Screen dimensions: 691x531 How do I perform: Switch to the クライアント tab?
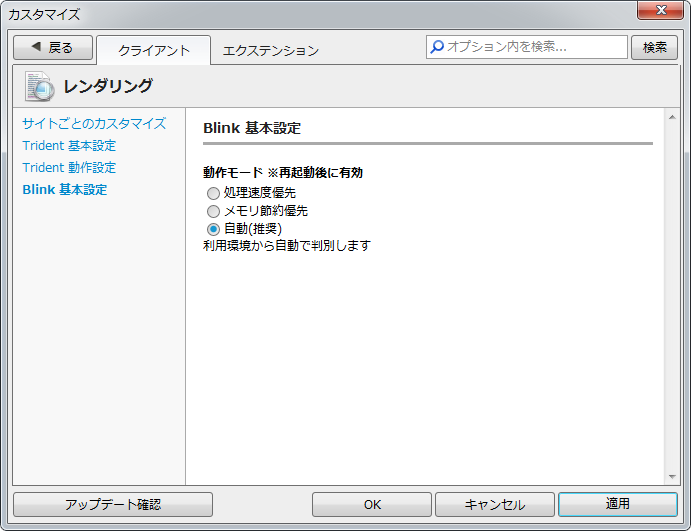click(153, 50)
